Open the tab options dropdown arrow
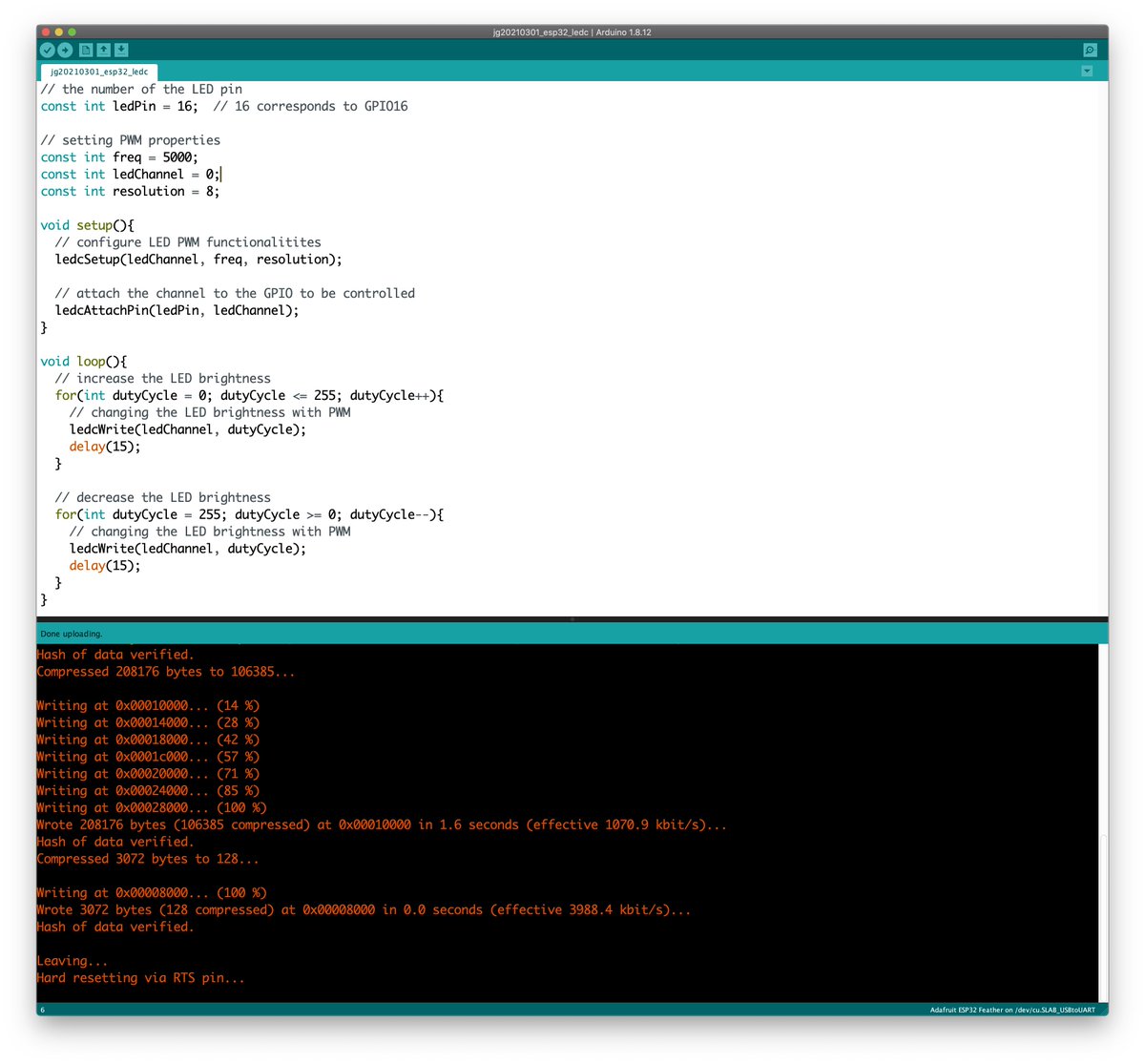 [x=1087, y=71]
